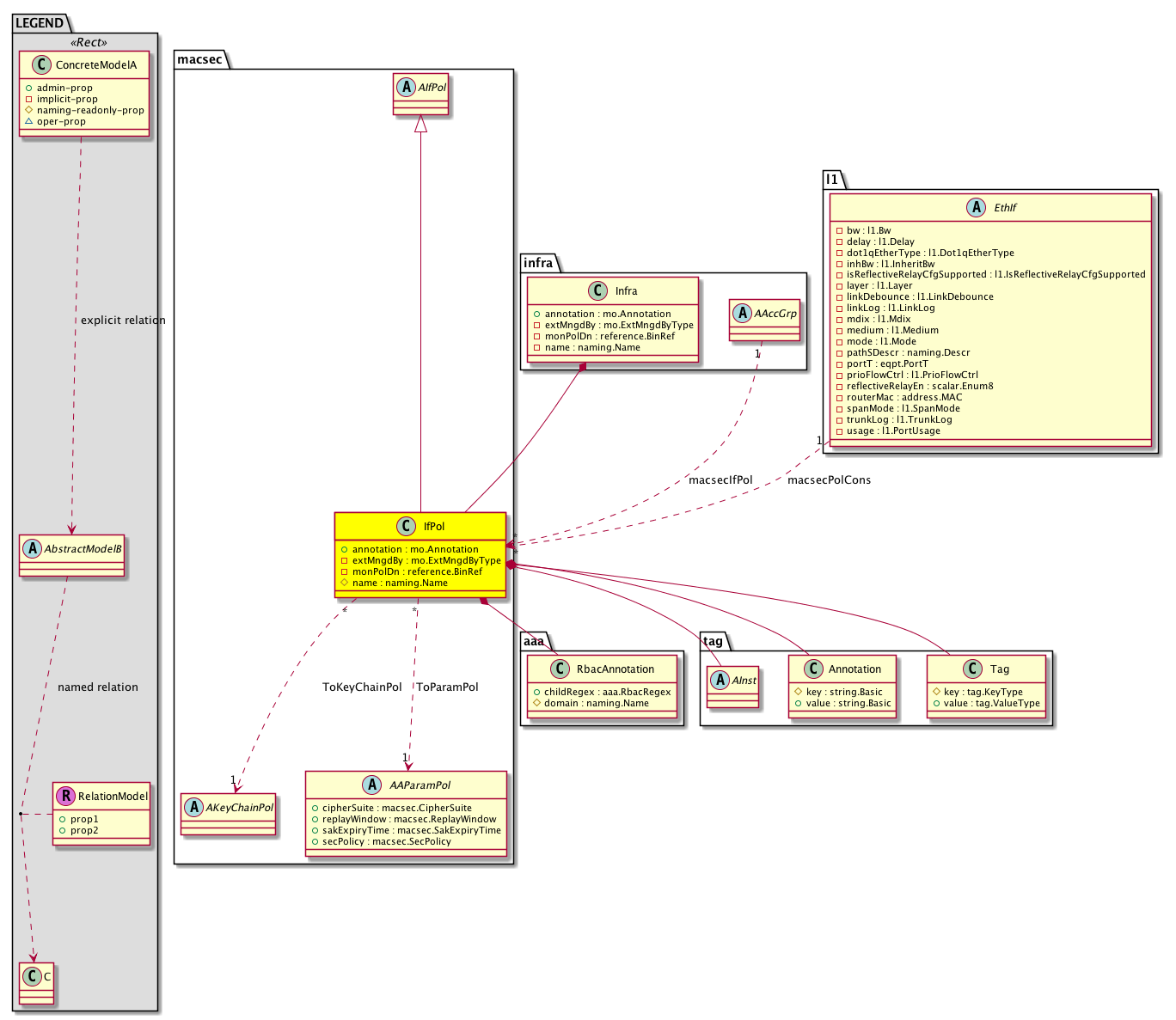Select the Infra class circle icon
Screen dimensions: 1176x1020
tap(598, 291)
